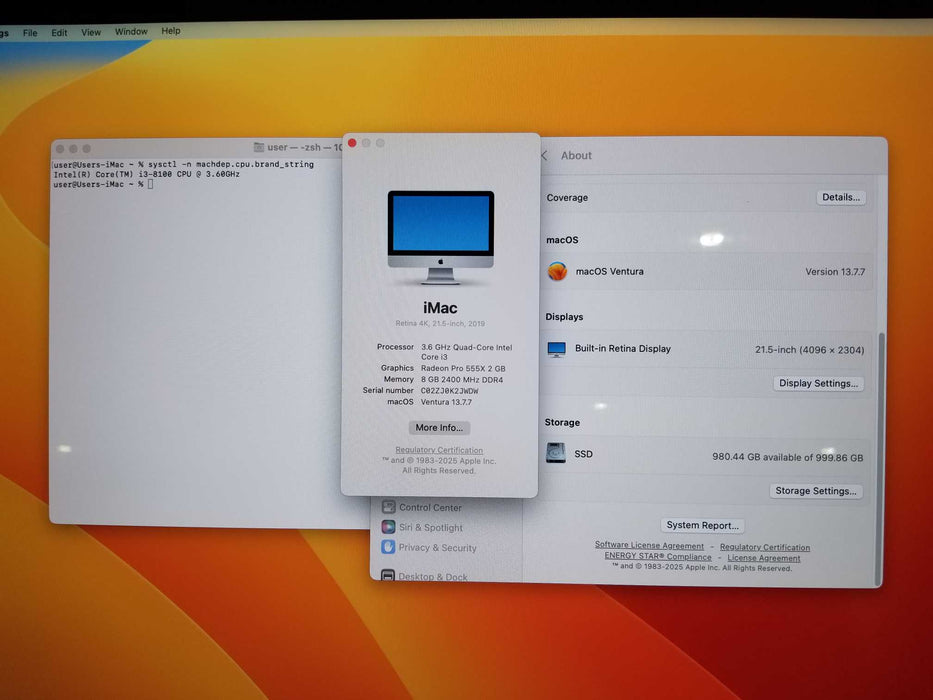This screenshot has width=933, height=700.
Task: Click Coverage Details... button
Action: tap(841, 197)
